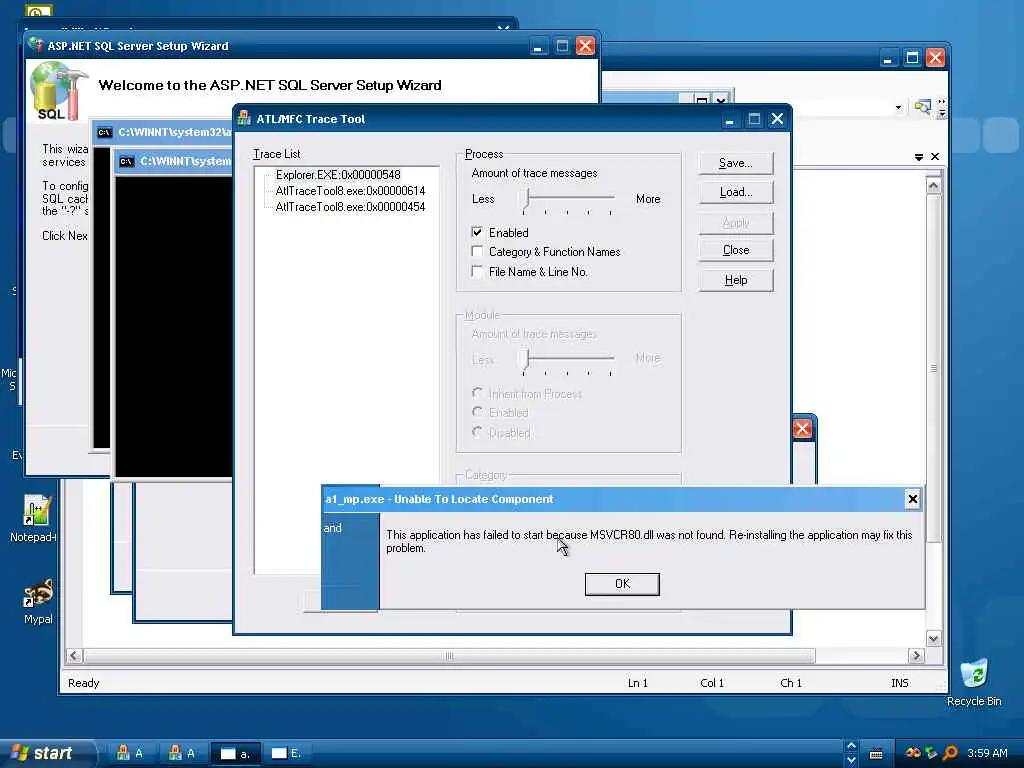The width and height of the screenshot is (1024, 768).
Task: Open the Mypal desktop shortcut
Action: (38, 601)
